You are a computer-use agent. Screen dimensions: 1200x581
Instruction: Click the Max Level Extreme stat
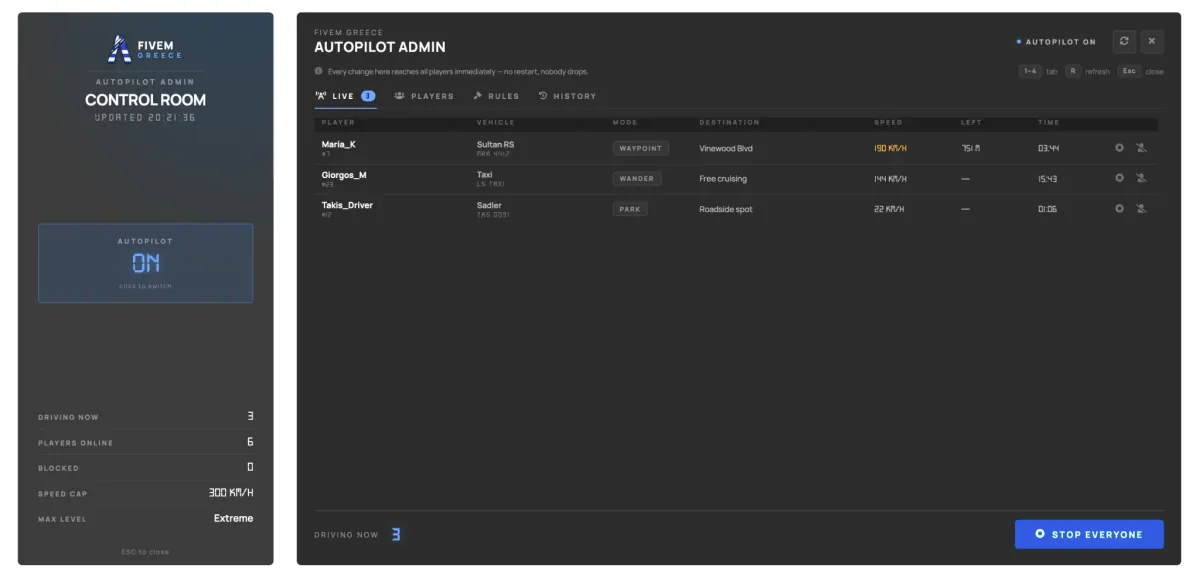click(x=145, y=518)
